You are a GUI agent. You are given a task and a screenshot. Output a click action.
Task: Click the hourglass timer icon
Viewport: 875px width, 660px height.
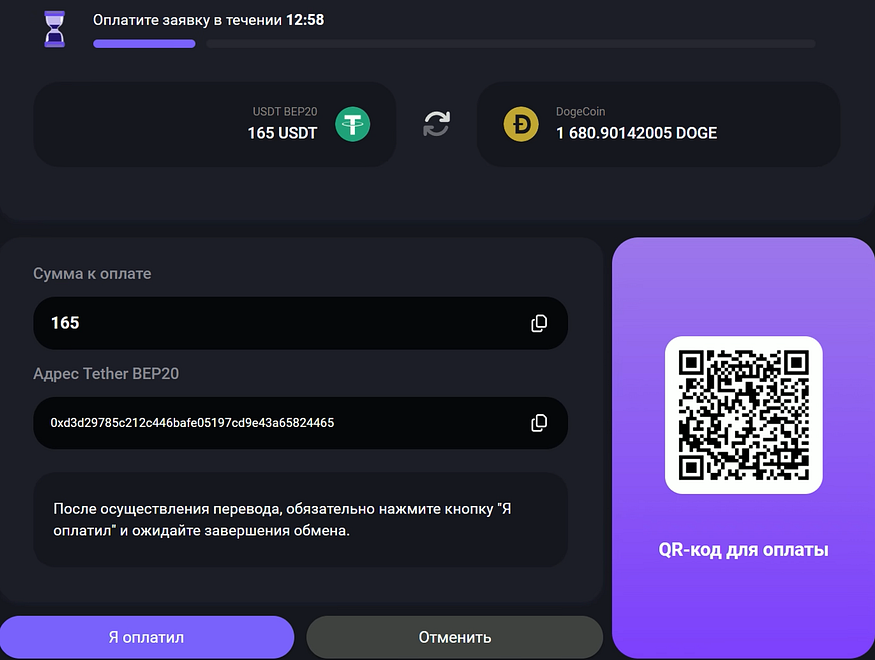click(x=55, y=29)
